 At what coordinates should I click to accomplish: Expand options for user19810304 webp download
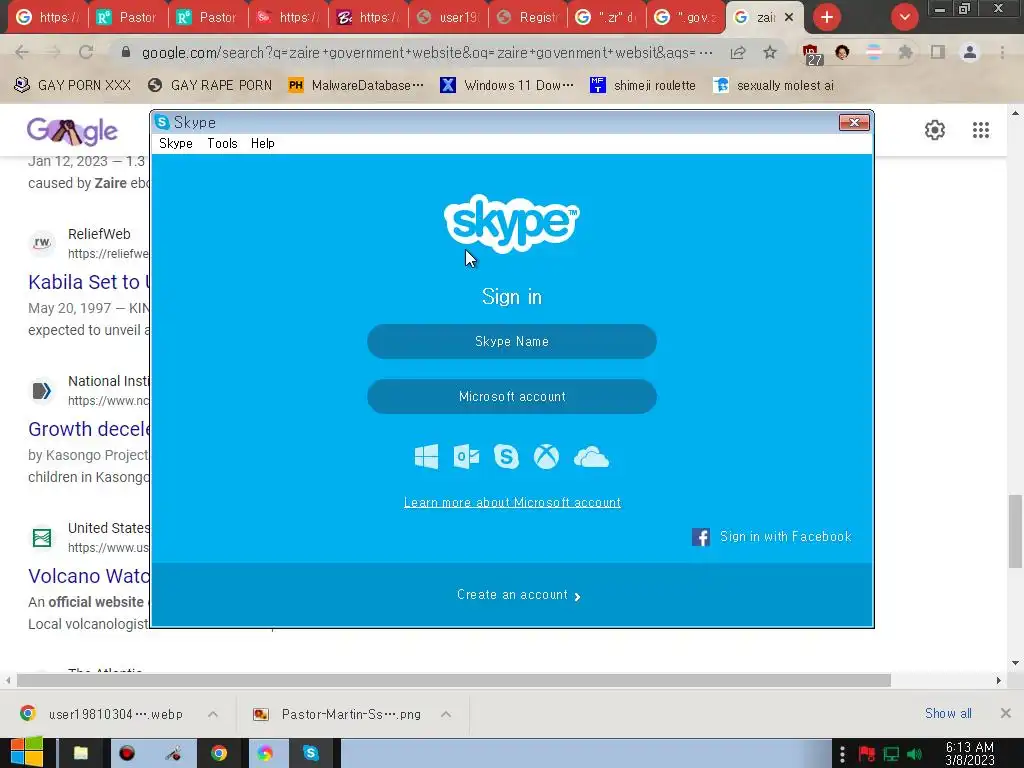point(213,714)
